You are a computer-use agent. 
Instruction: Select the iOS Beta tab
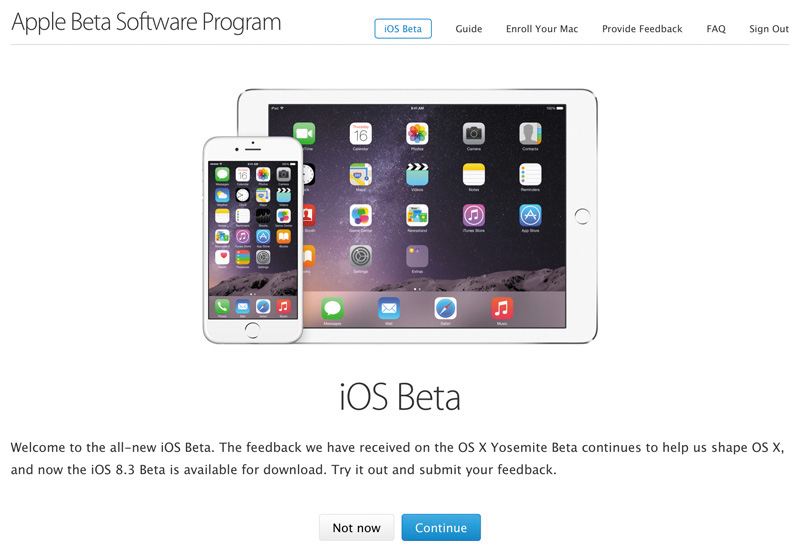tap(403, 29)
